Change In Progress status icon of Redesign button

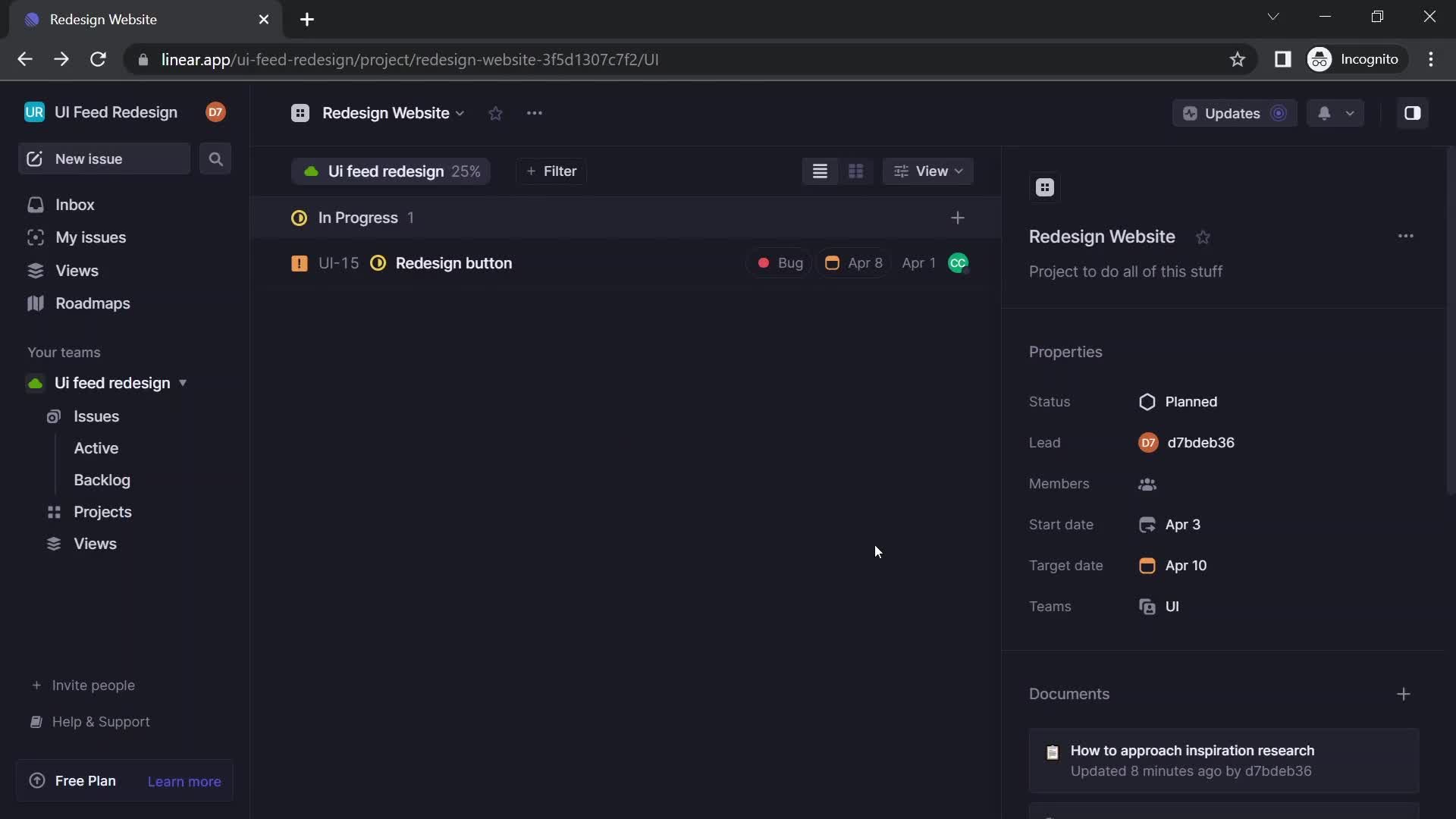click(378, 263)
